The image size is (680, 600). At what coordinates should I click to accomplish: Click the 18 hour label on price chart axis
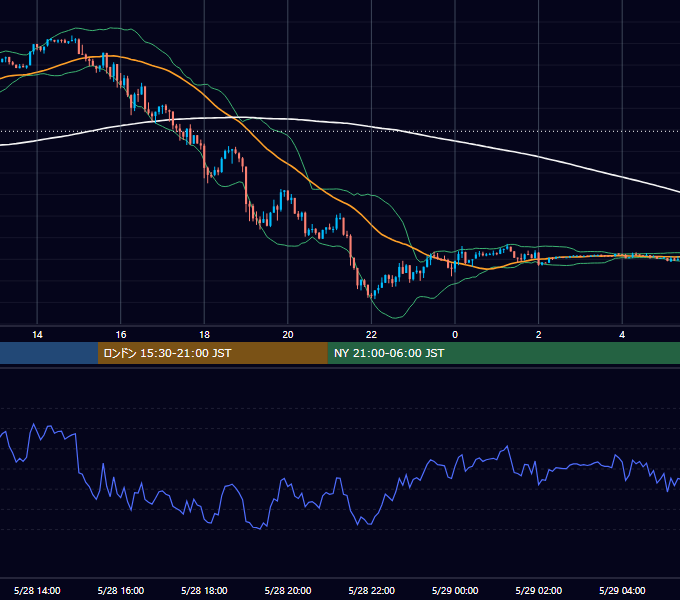[x=204, y=334]
